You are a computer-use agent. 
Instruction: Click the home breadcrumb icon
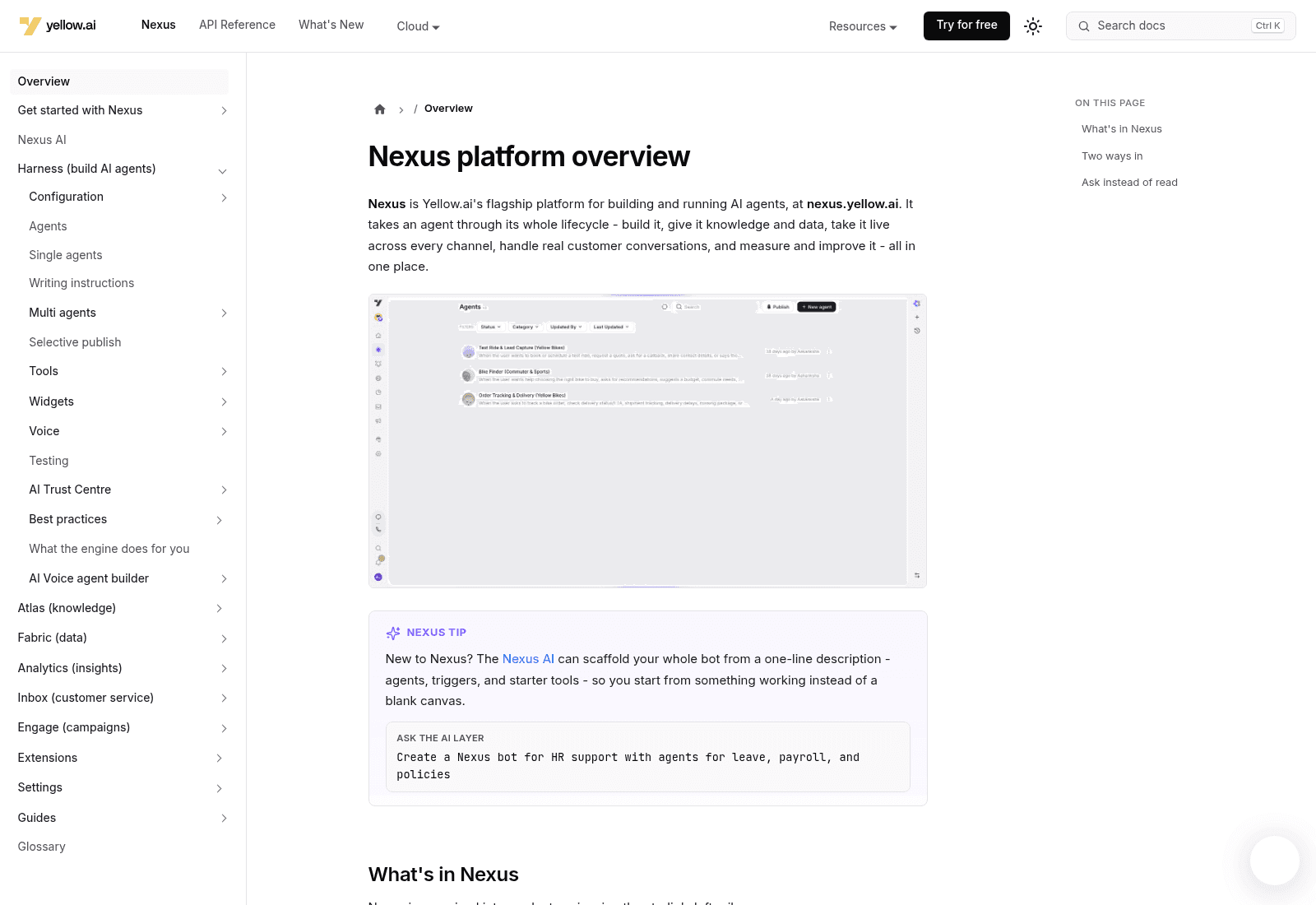(380, 109)
